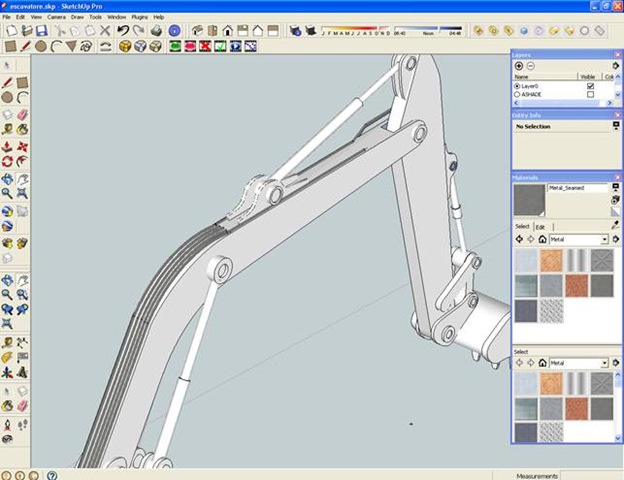The height and width of the screenshot is (480, 624).
Task: Open the upper Metal materials library dropdown
Action: pos(605,240)
